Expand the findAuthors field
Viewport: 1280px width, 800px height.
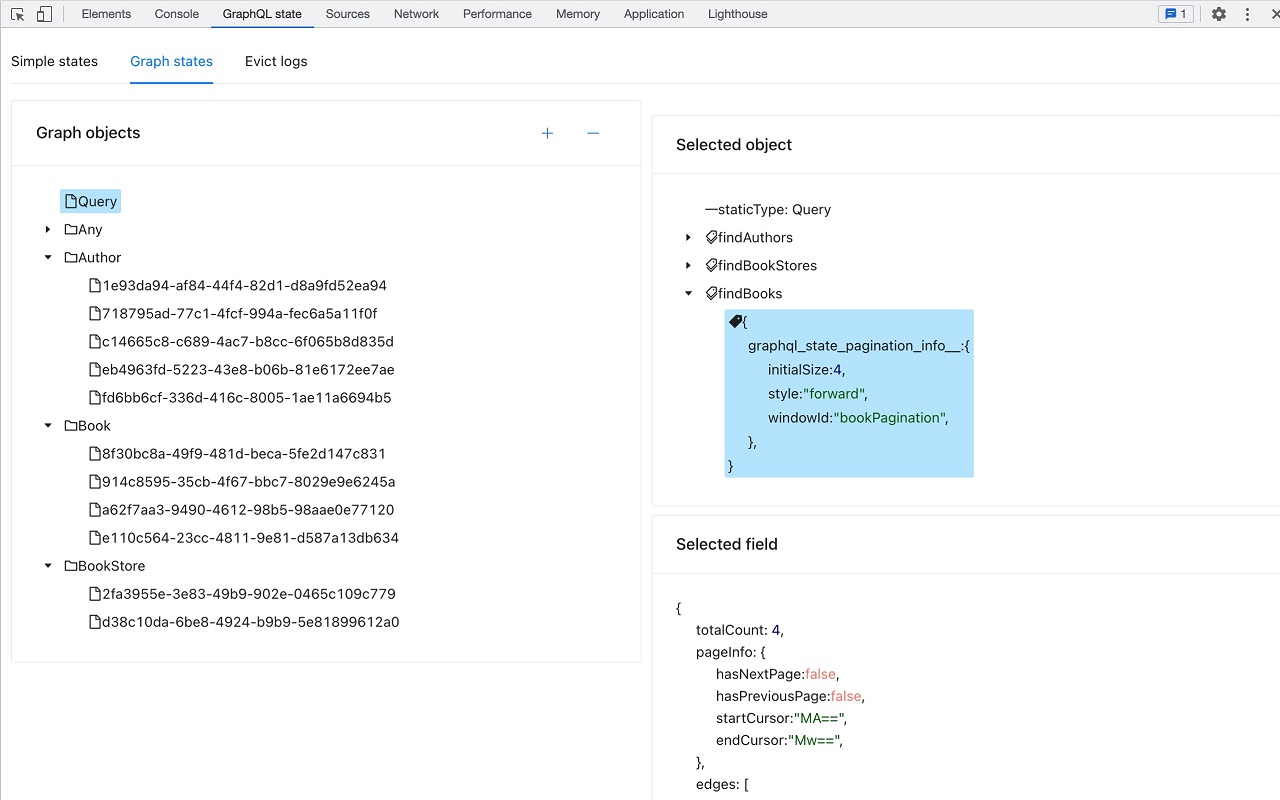click(x=688, y=238)
